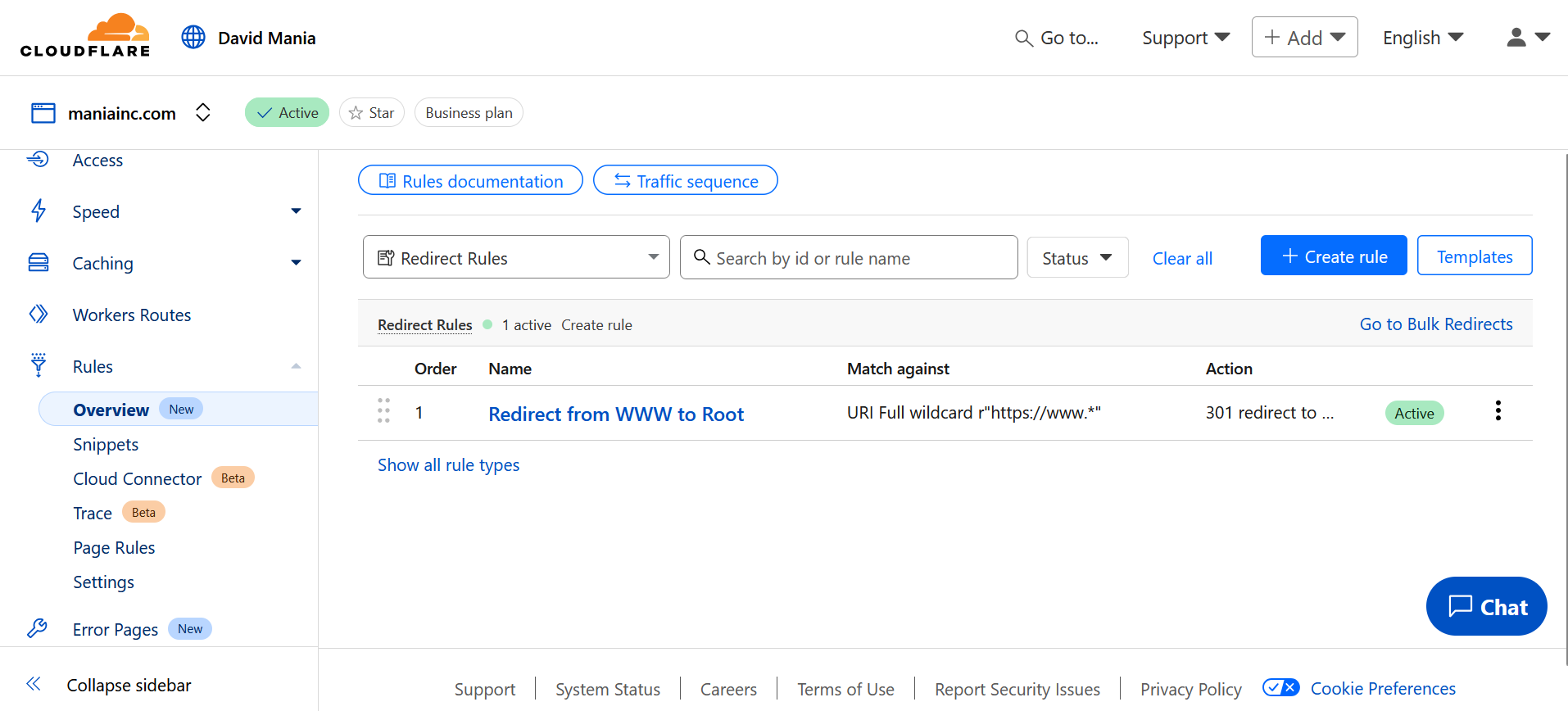Open Careers footer link
Viewport: 1568px width, 711px height.
(728, 690)
